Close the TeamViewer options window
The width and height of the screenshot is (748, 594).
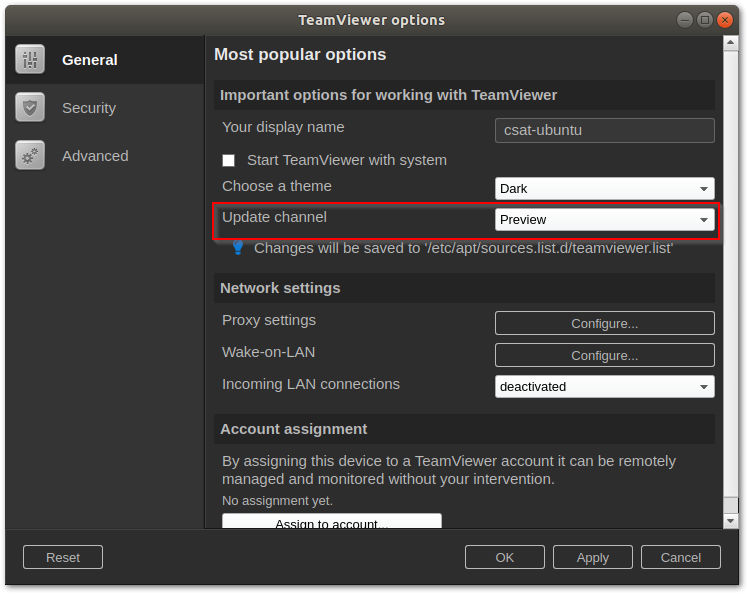725,20
